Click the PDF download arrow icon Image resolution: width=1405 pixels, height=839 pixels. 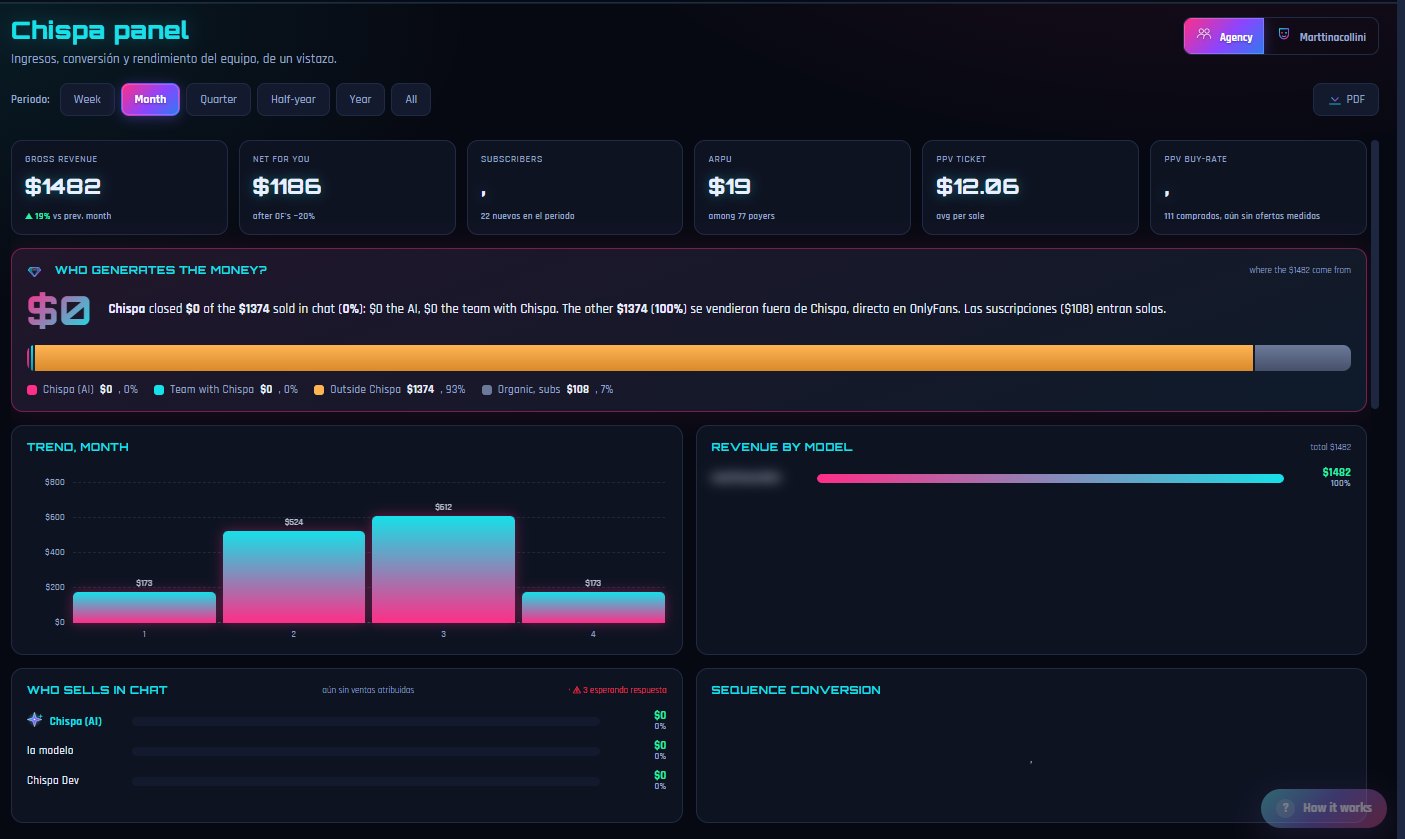tap(1334, 100)
